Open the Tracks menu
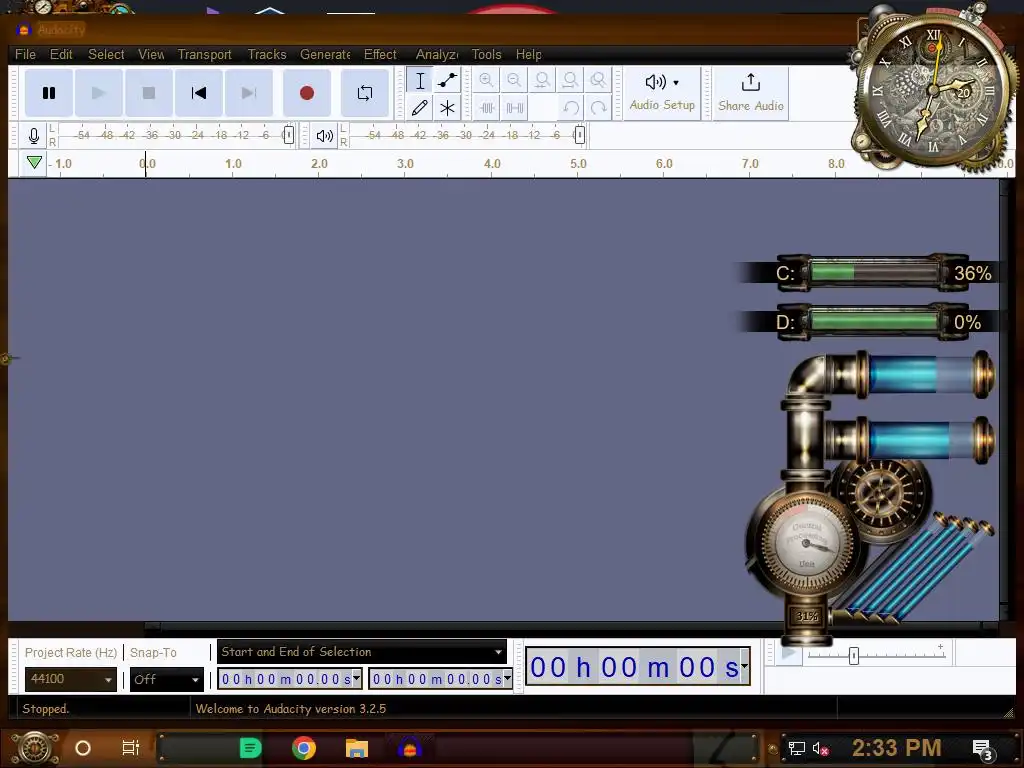The image size is (1024, 768). pos(266,54)
